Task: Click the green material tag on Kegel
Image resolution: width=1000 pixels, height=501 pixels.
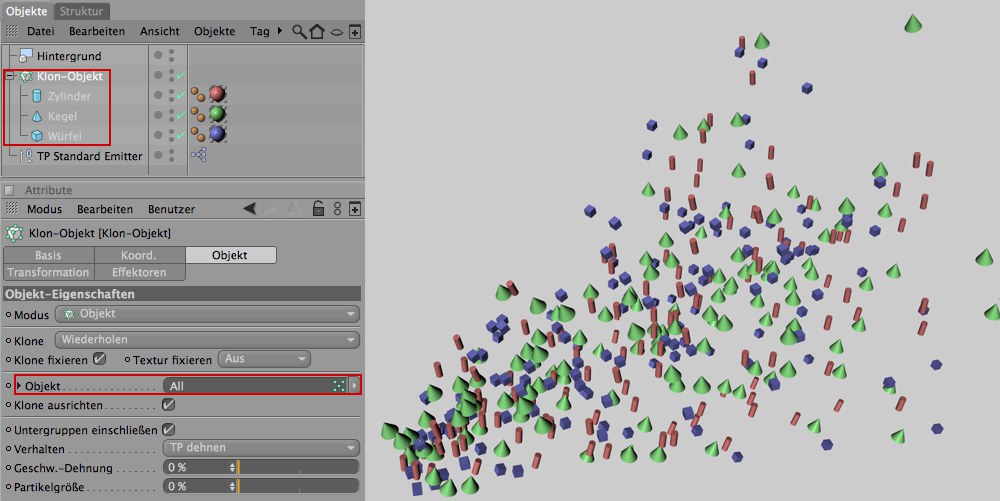Action: tap(217, 116)
